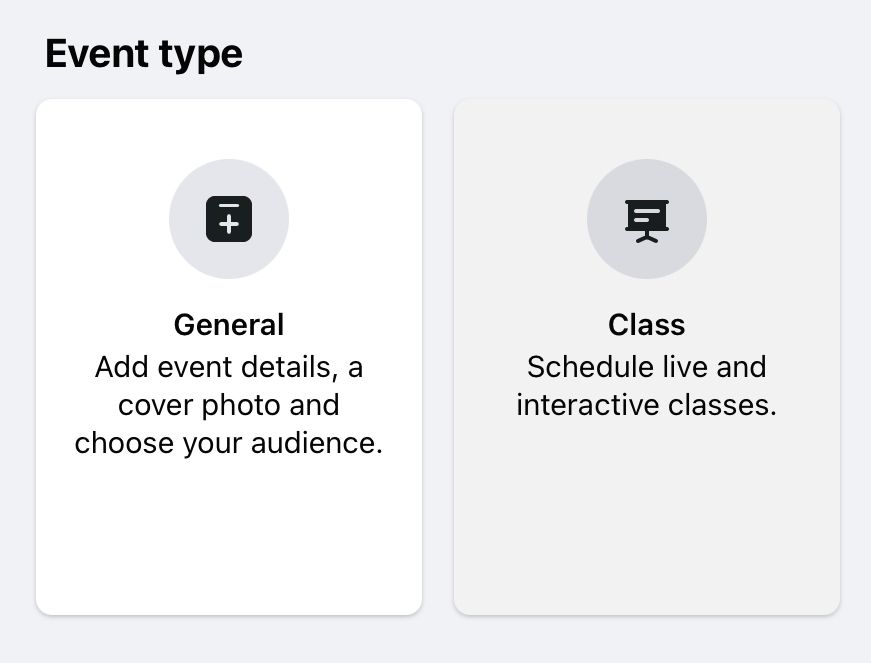Choose Class by its grey card's empty area
Image resolution: width=871 pixels, height=663 pixels.
coord(646,520)
